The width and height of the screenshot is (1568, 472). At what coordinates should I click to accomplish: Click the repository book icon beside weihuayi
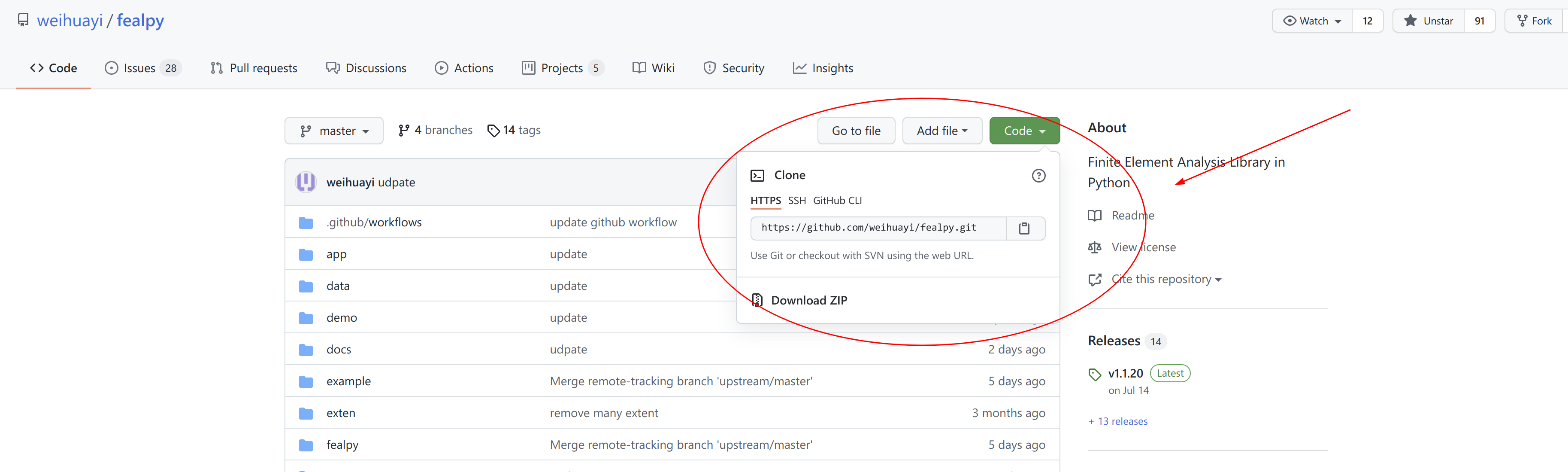(23, 20)
